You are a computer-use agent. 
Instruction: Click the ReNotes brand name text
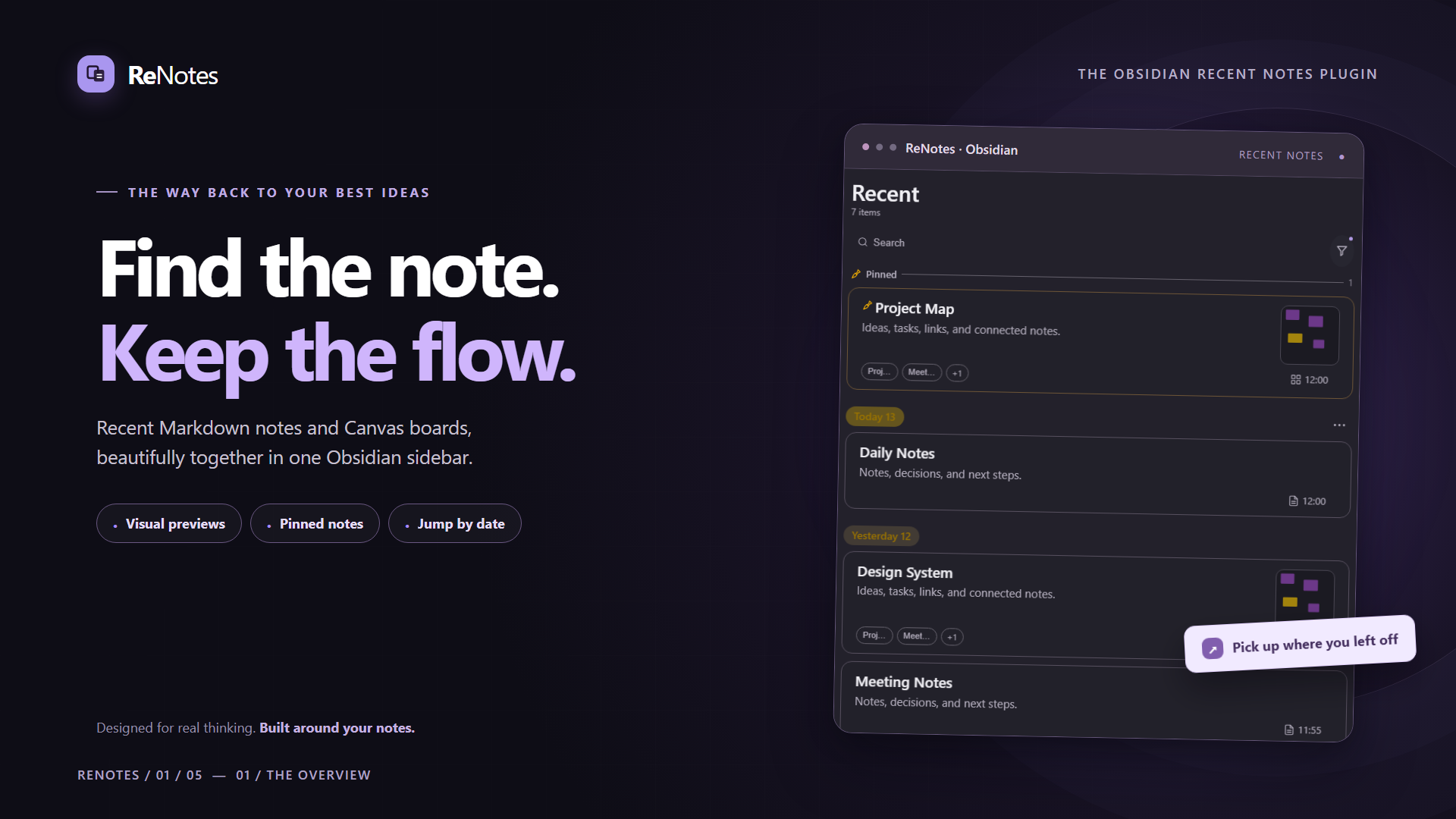[x=173, y=75]
